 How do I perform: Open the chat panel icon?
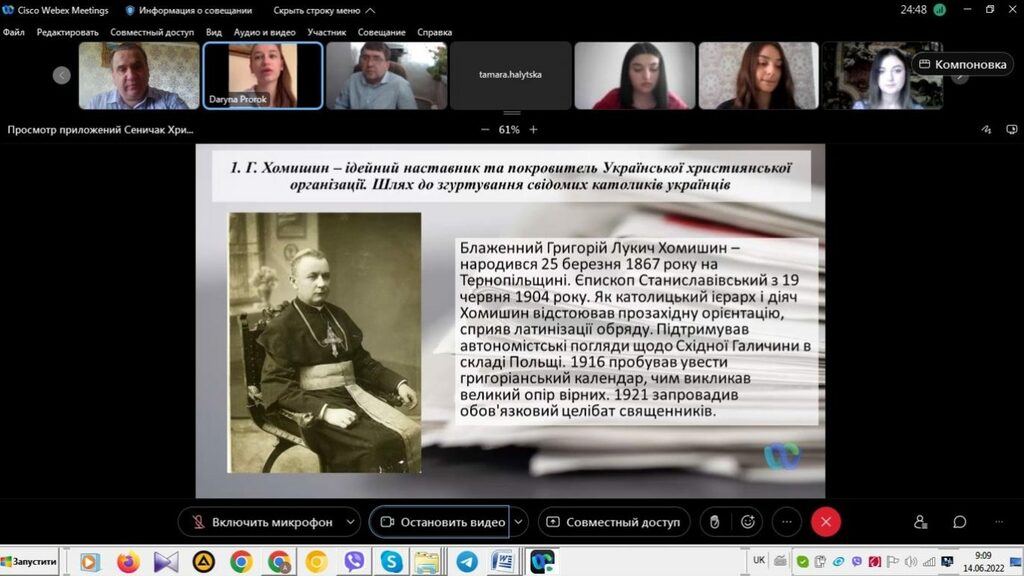[959, 522]
